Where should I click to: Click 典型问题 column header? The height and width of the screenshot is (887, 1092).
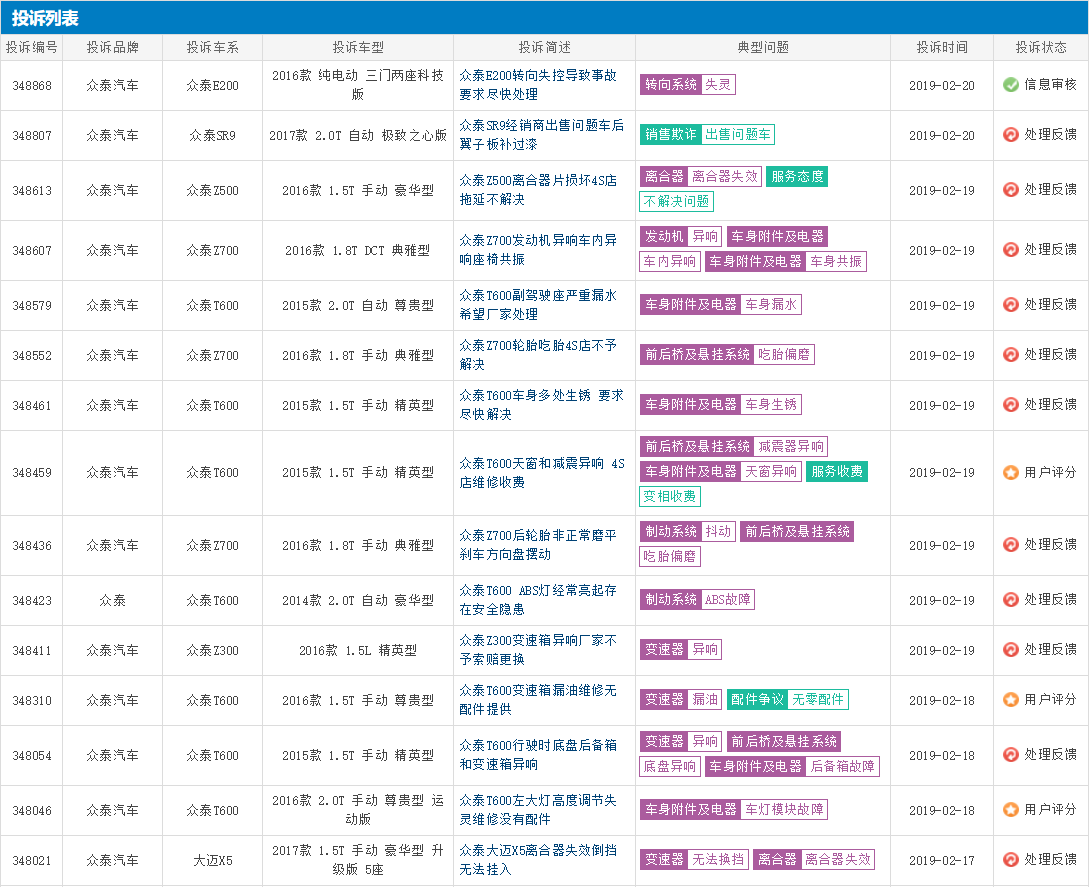point(763,47)
